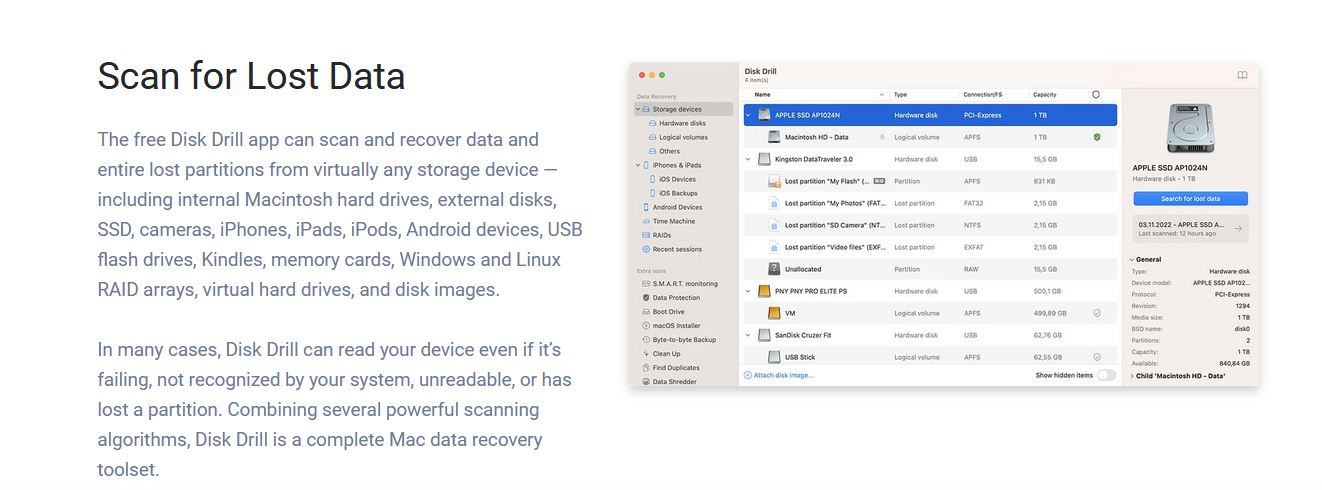This screenshot has width=1322, height=490.
Task: Select Others under Storage devices
Action: coord(670,151)
